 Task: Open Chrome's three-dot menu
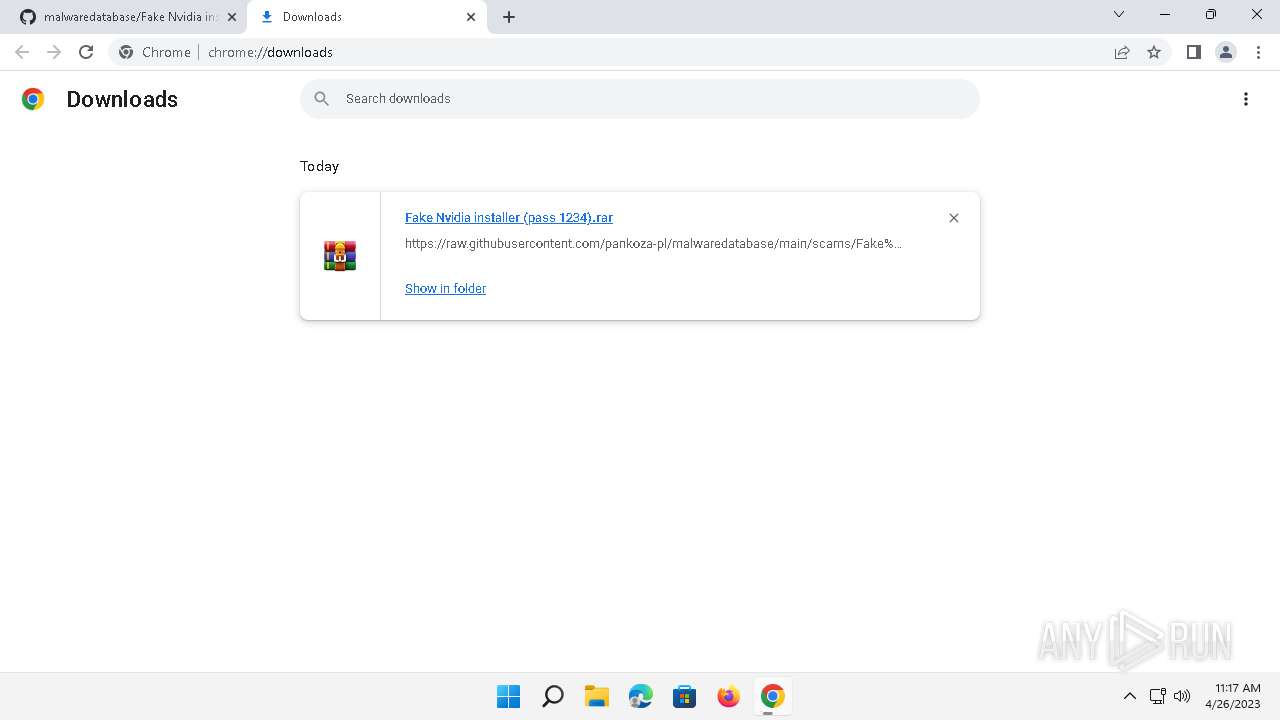point(1257,52)
